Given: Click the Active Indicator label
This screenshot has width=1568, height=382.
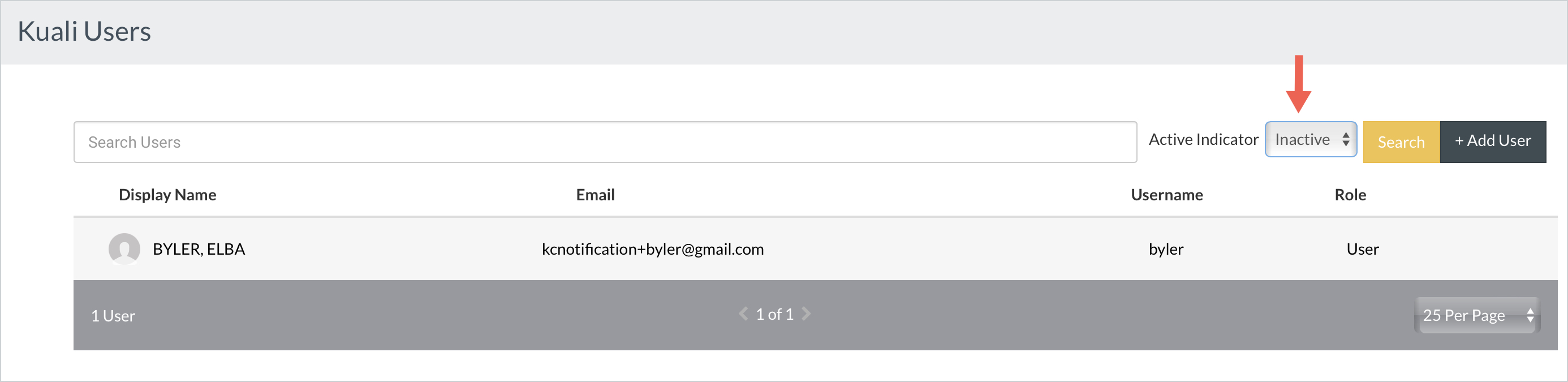Looking at the screenshot, I should click(1203, 140).
